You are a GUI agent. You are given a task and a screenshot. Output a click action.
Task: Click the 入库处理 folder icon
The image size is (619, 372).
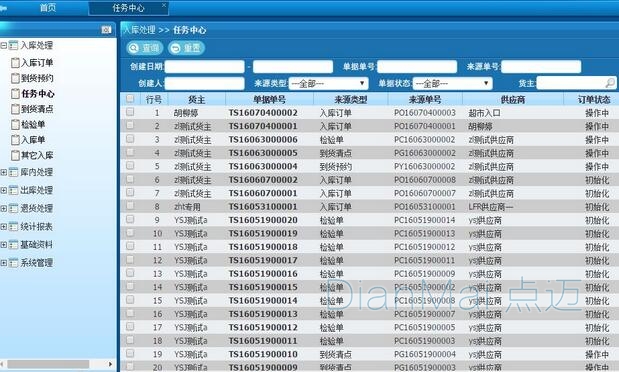pyautogui.click(x=13, y=45)
